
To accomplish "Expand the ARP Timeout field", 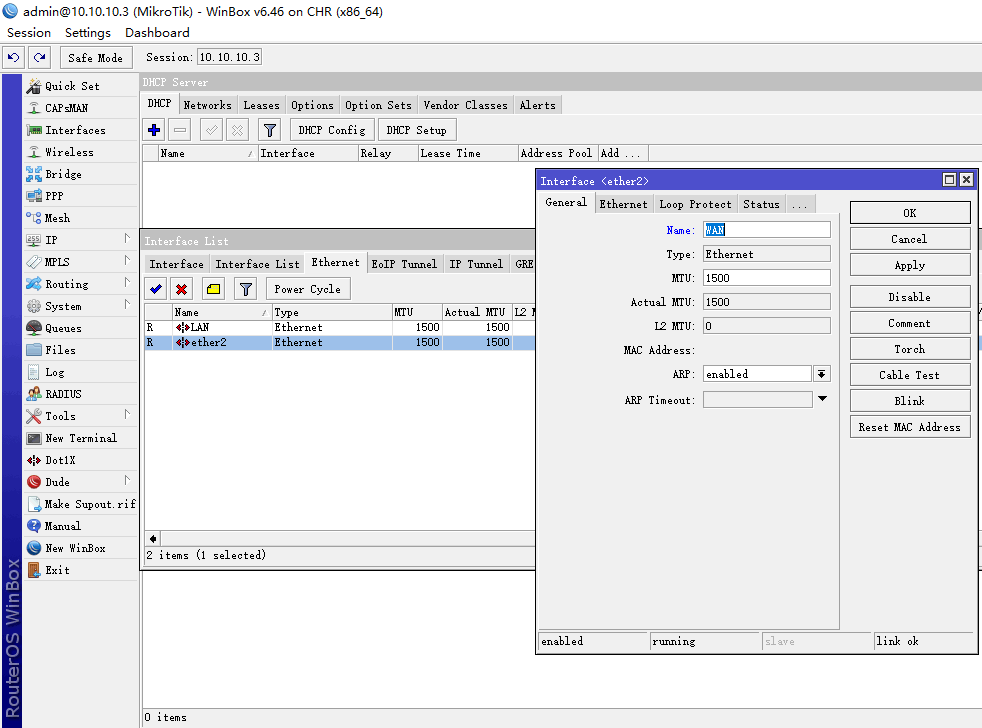I will point(822,399).
